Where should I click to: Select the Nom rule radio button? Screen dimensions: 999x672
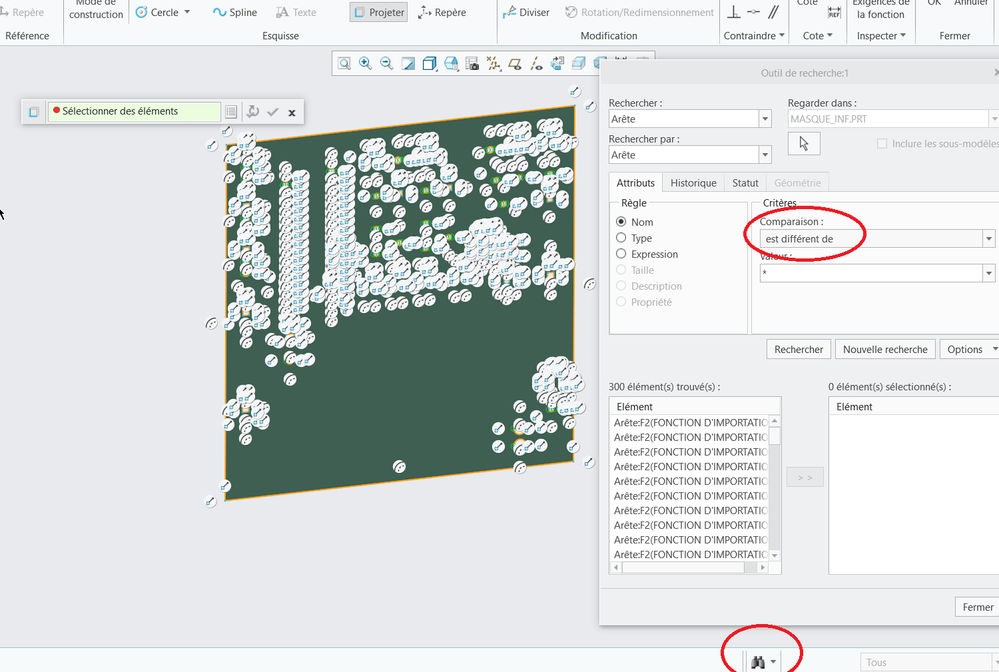(622, 222)
